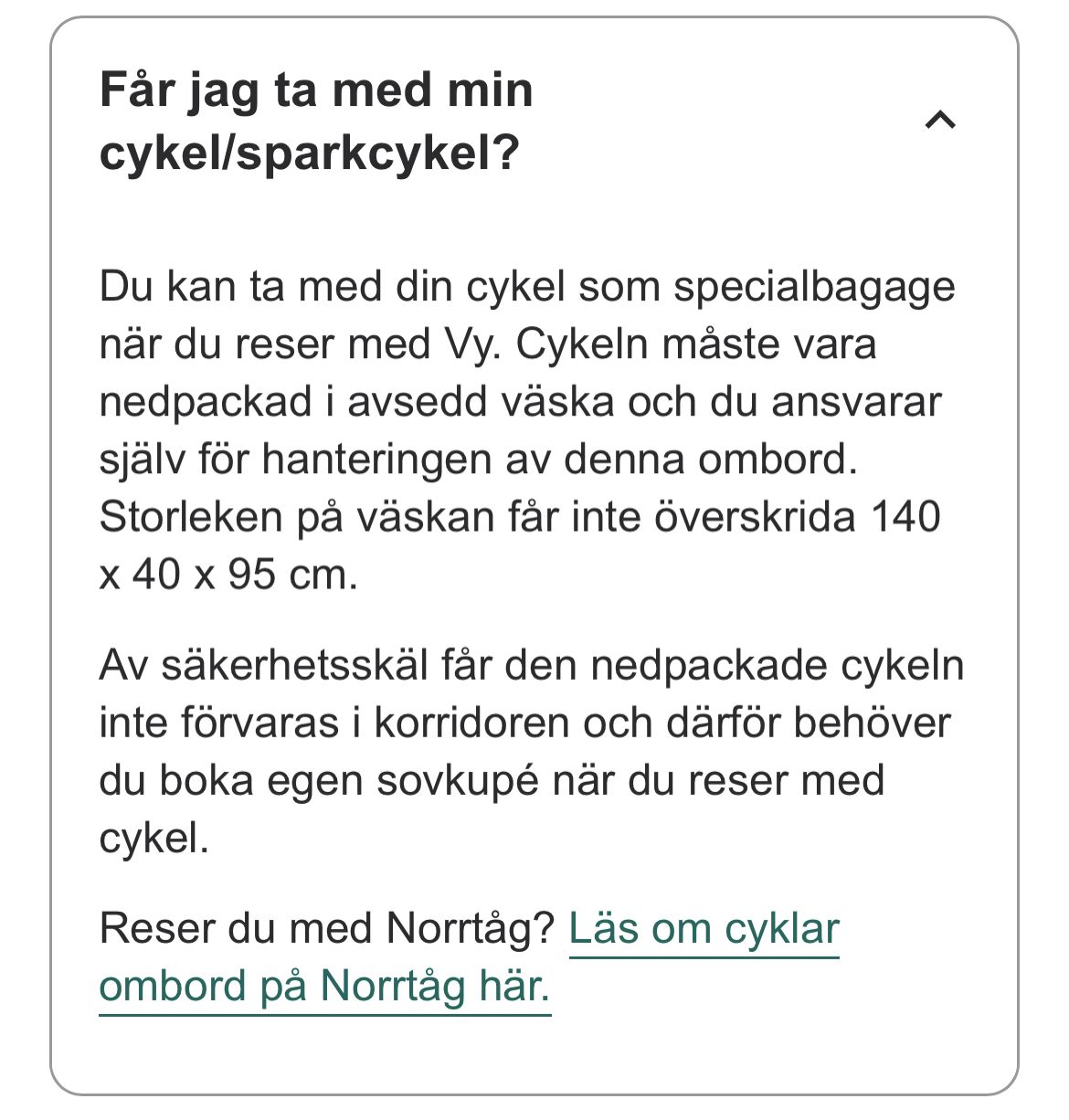Follow the 'ombord på Norrtåg här.' link text
Image resolution: width=1069 pixels, height=1120 pixels.
coord(324,986)
